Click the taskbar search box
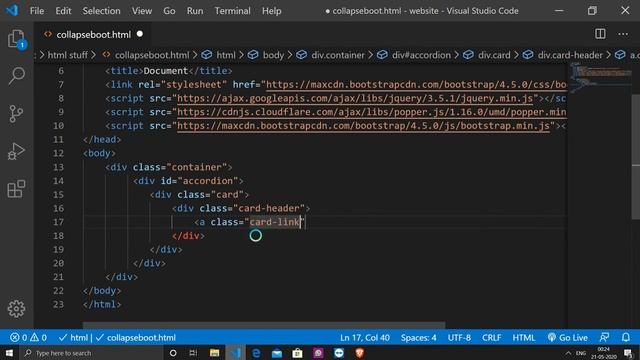This screenshot has width=640, height=360. point(92,353)
